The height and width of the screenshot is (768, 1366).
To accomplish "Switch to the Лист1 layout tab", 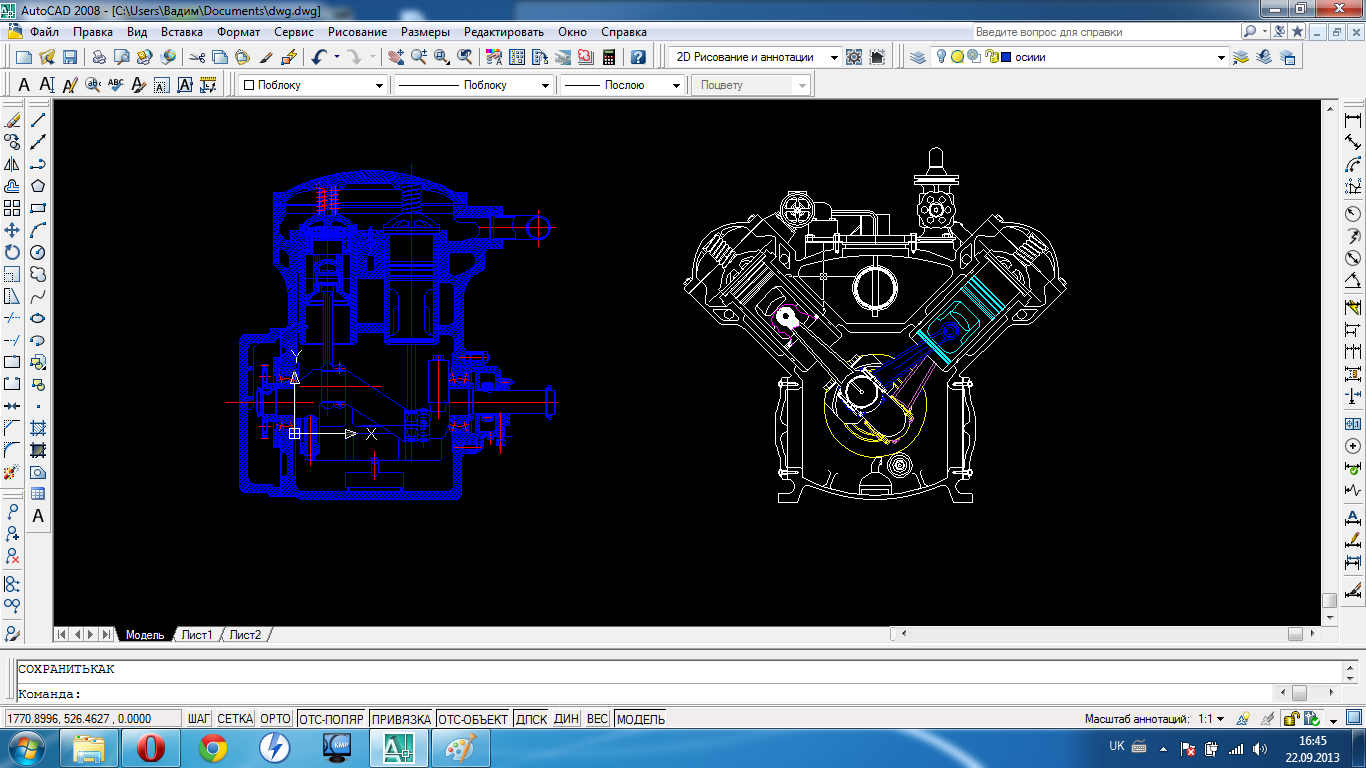I will (x=197, y=635).
